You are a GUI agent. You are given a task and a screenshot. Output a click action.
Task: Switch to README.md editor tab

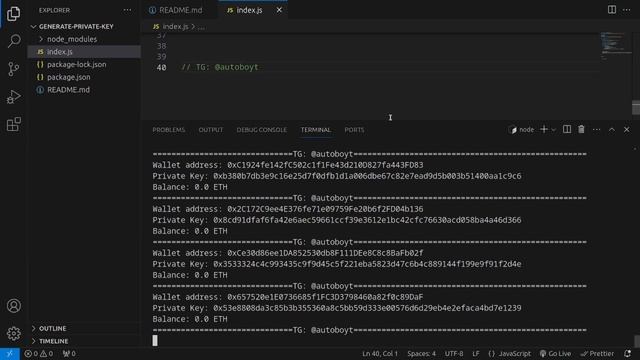pos(180,10)
